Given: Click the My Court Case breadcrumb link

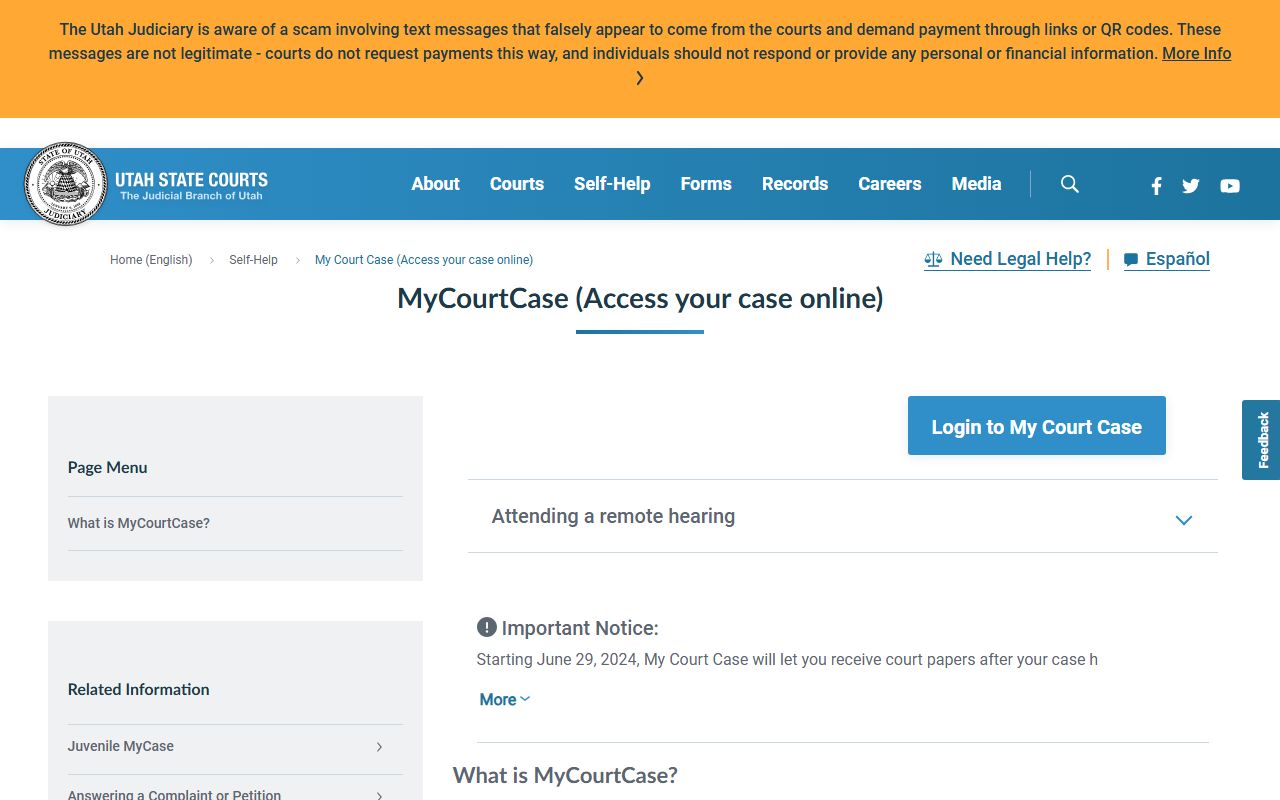Looking at the screenshot, I should [x=424, y=260].
